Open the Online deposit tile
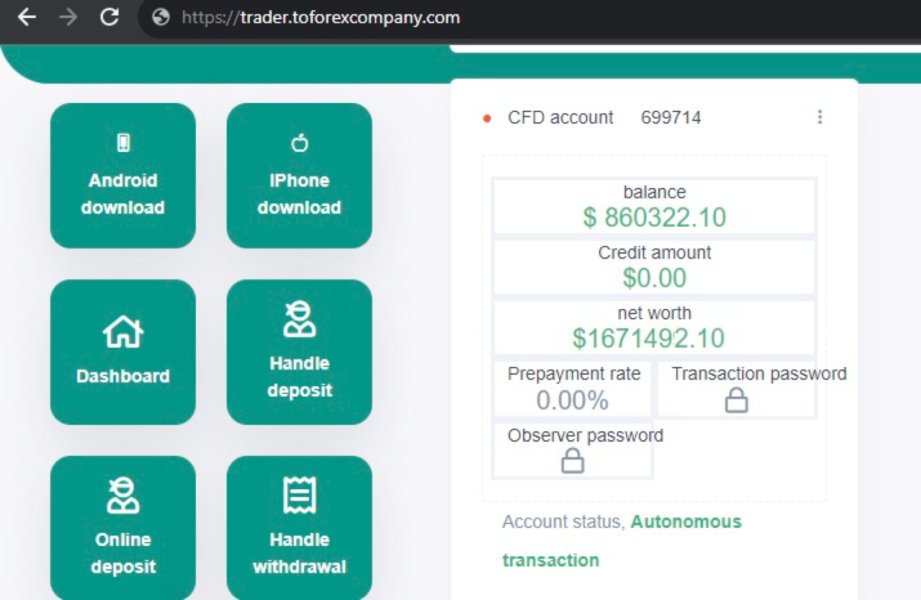Image resolution: width=921 pixels, height=600 pixels. 123,528
